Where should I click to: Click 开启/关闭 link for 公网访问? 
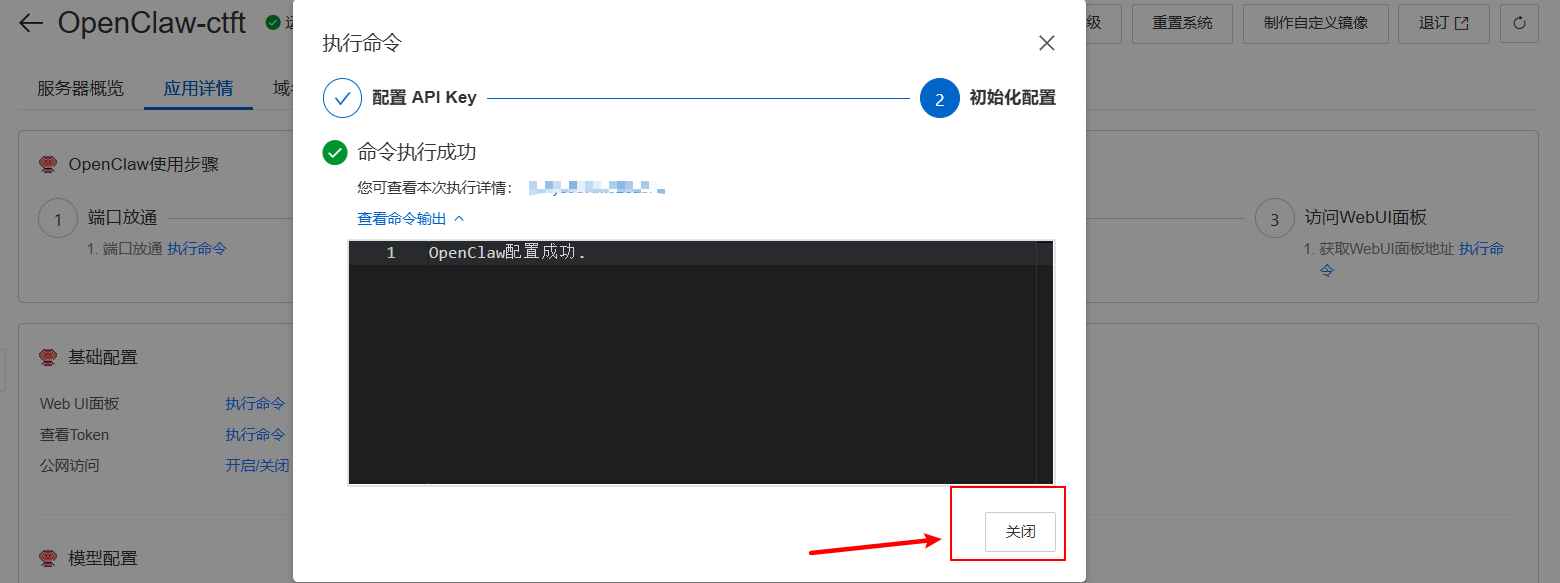(257, 466)
